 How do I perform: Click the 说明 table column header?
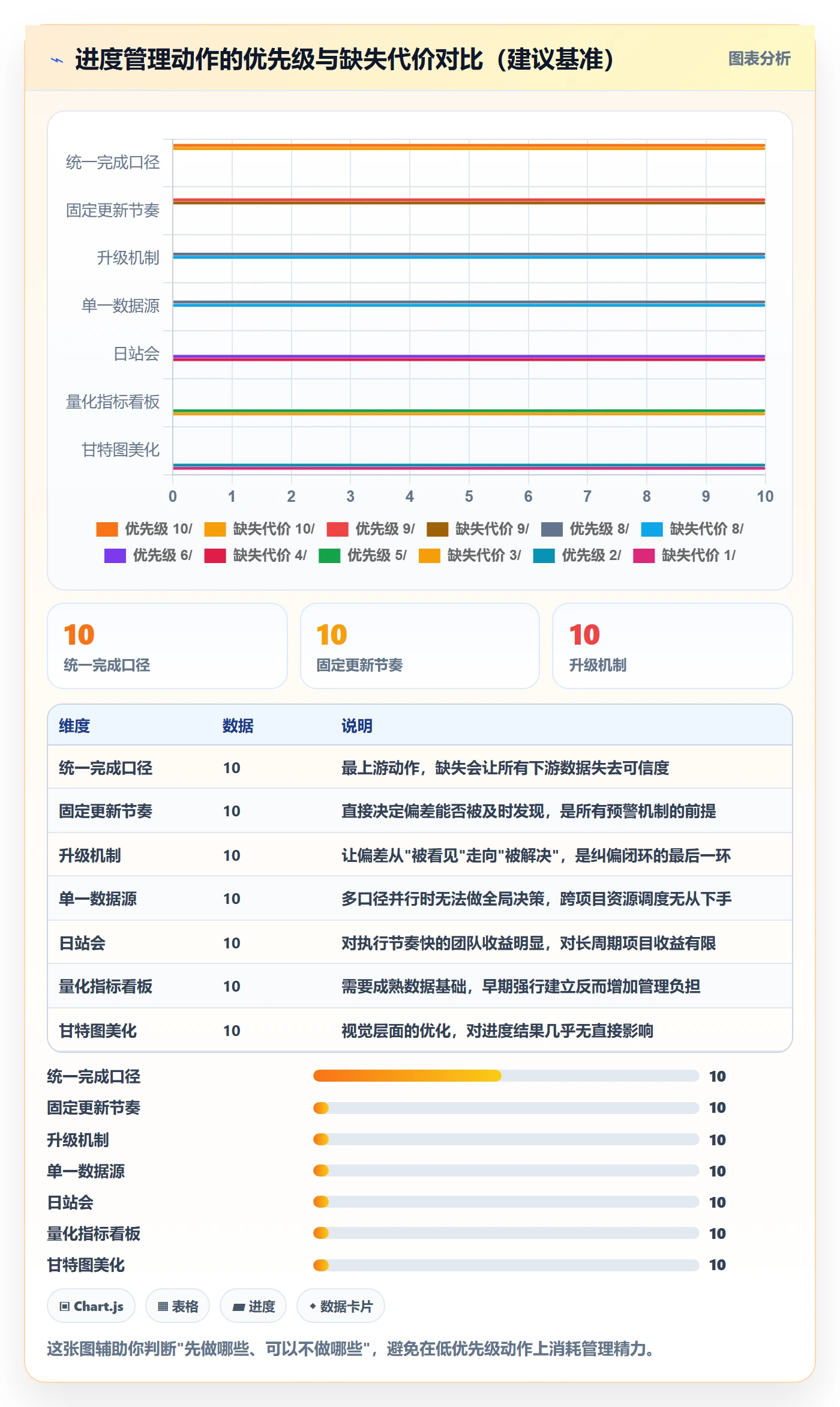pyautogui.click(x=357, y=726)
